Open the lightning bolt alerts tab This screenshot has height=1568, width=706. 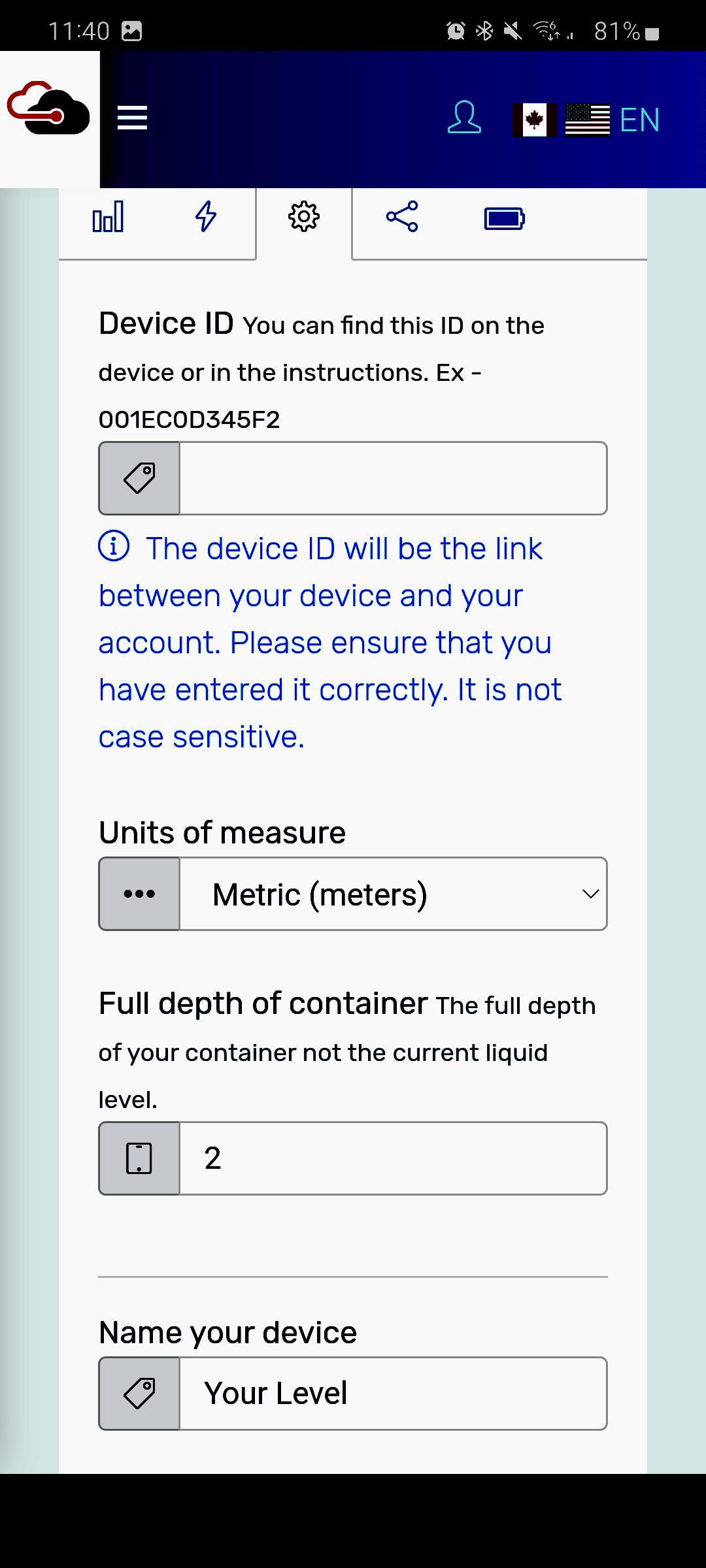(206, 217)
